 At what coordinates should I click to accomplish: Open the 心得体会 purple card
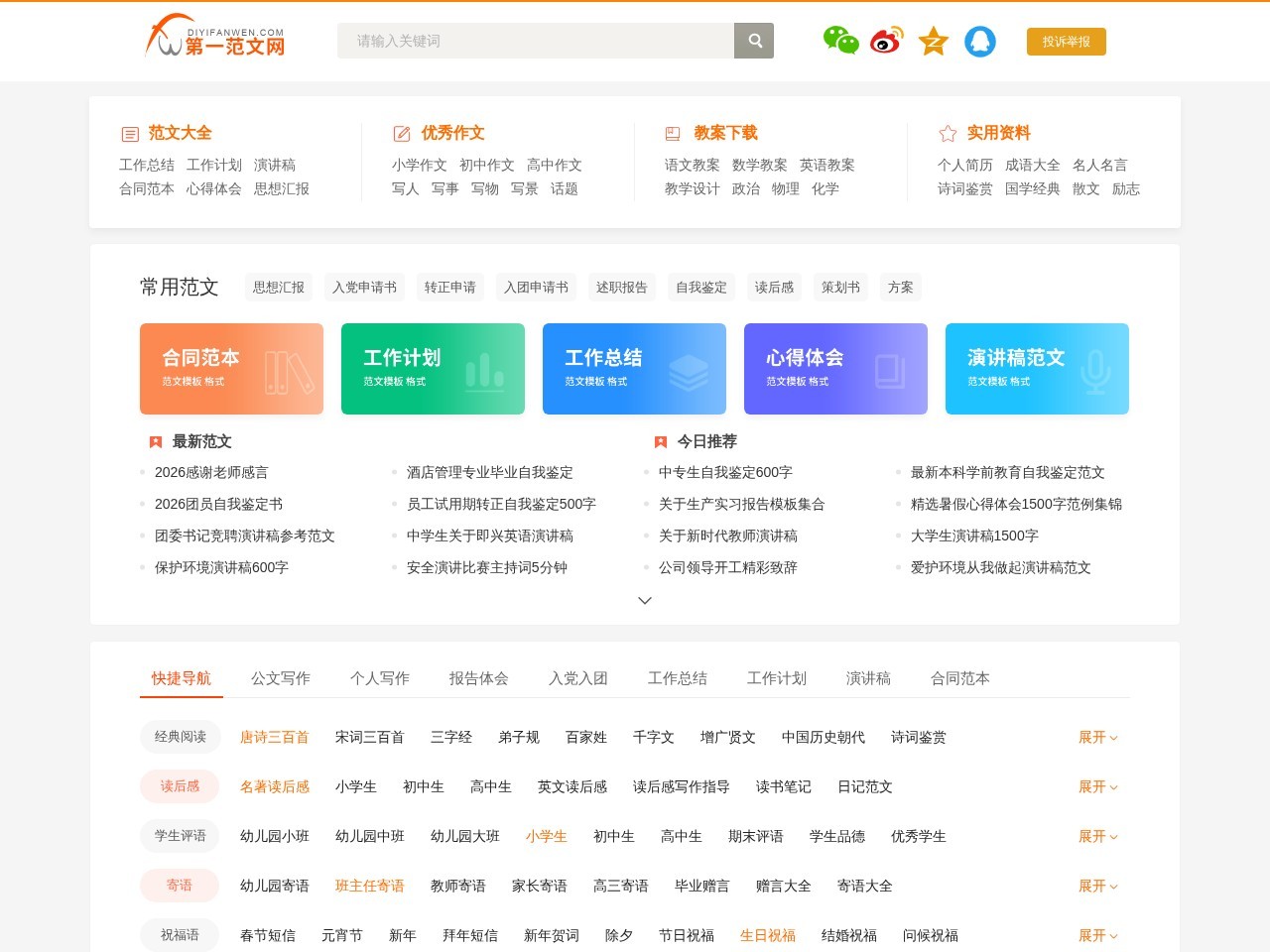[x=835, y=369]
